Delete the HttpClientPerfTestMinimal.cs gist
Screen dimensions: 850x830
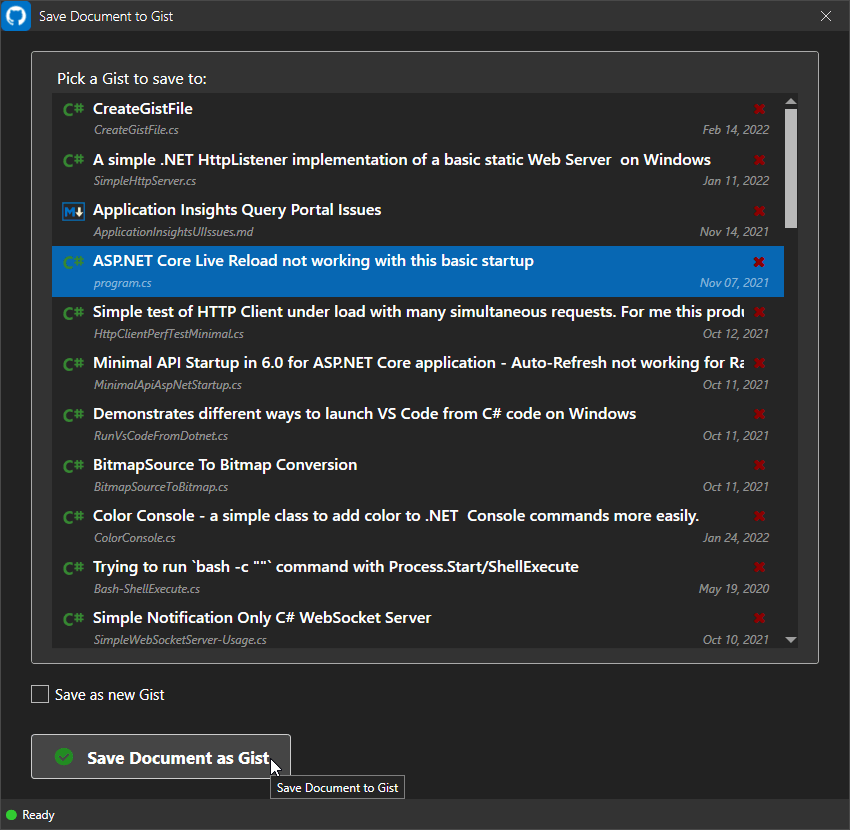[x=759, y=312]
